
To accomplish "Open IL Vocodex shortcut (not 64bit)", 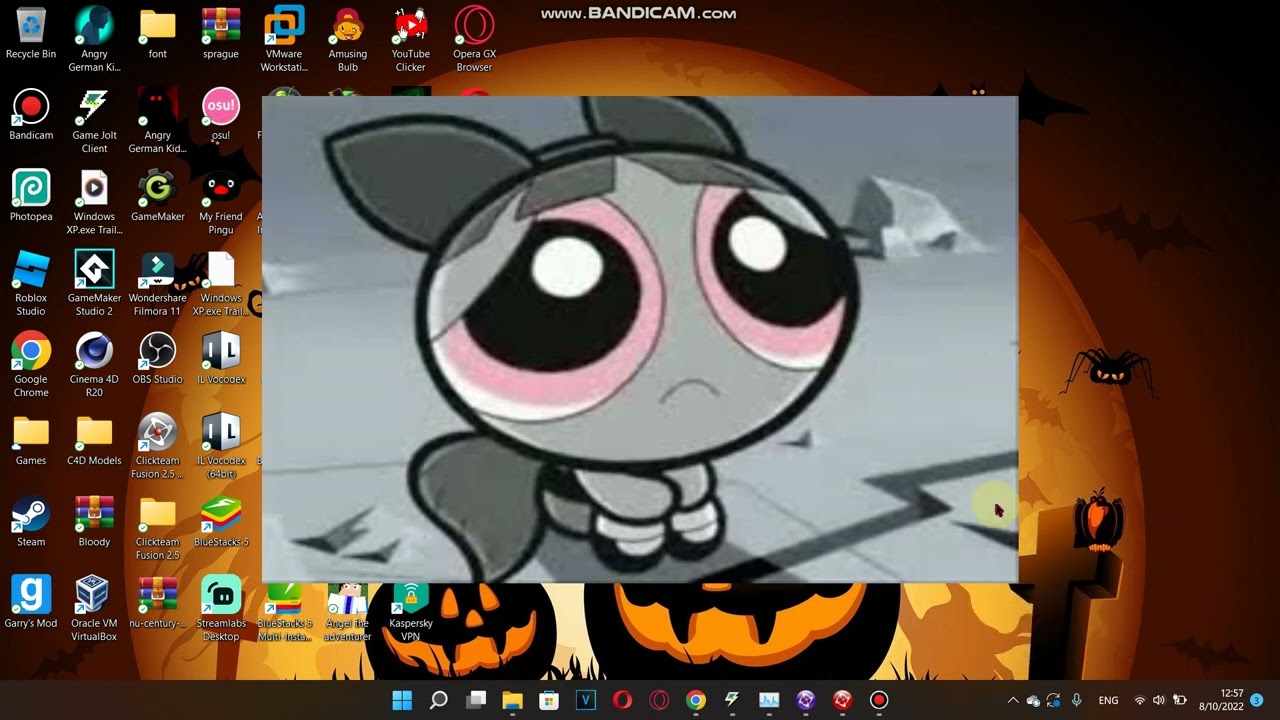I will pyautogui.click(x=221, y=358).
